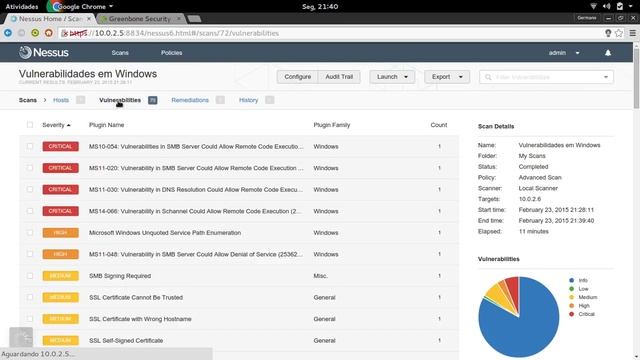Check the MS11-048 Denial of Service row
The image size is (640, 360).
tap(30, 254)
